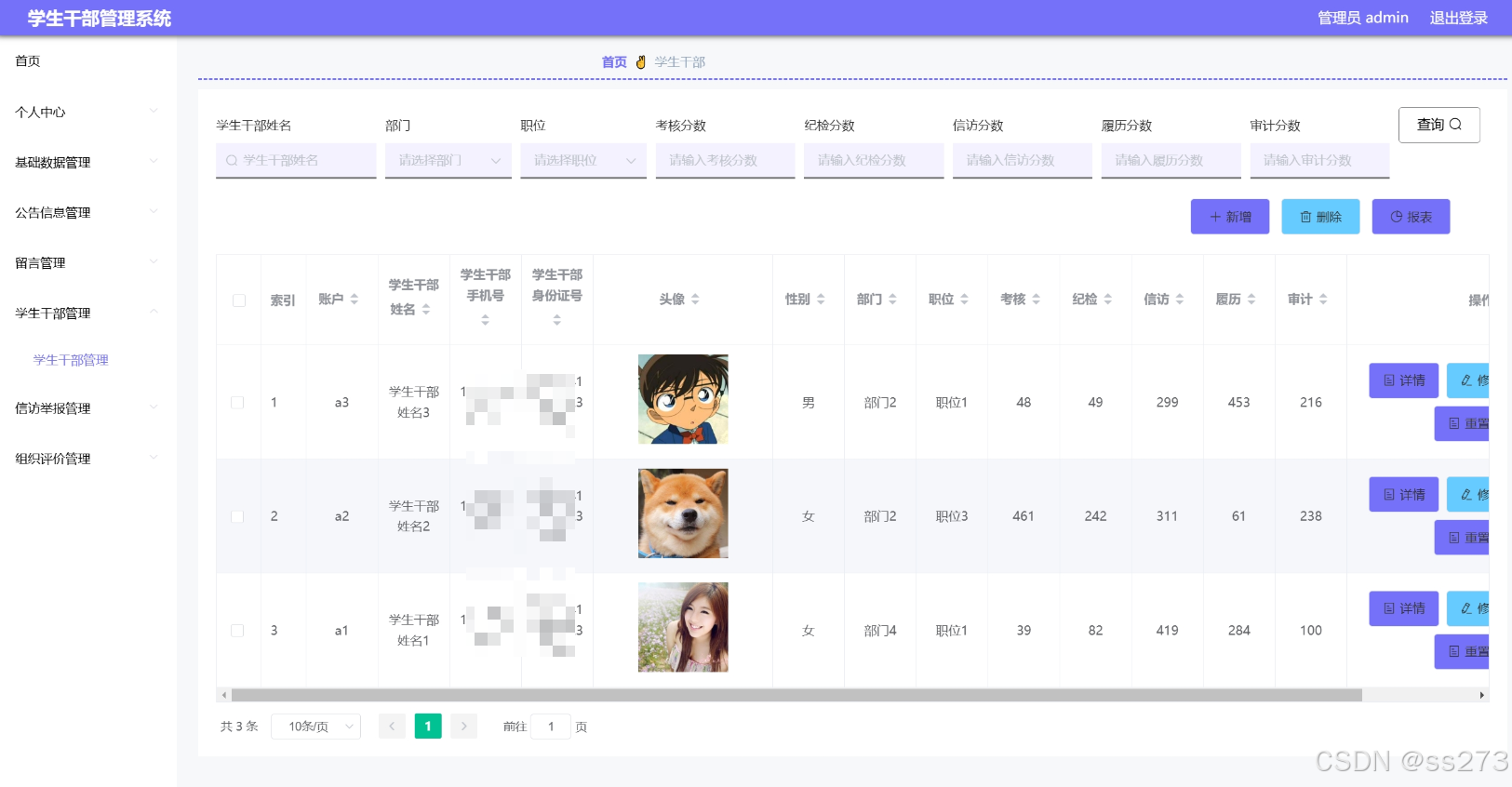This screenshot has width=1512, height=787.
Task: Open 详情 for row a2
Action: [1404, 495]
